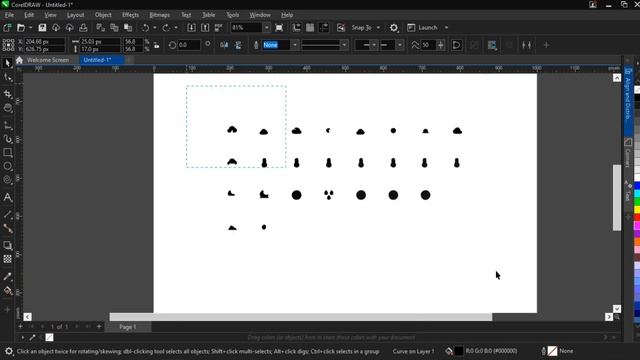The width and height of the screenshot is (640, 360).
Task: Click the red swatch in the palette
Action: (x=637, y=218)
